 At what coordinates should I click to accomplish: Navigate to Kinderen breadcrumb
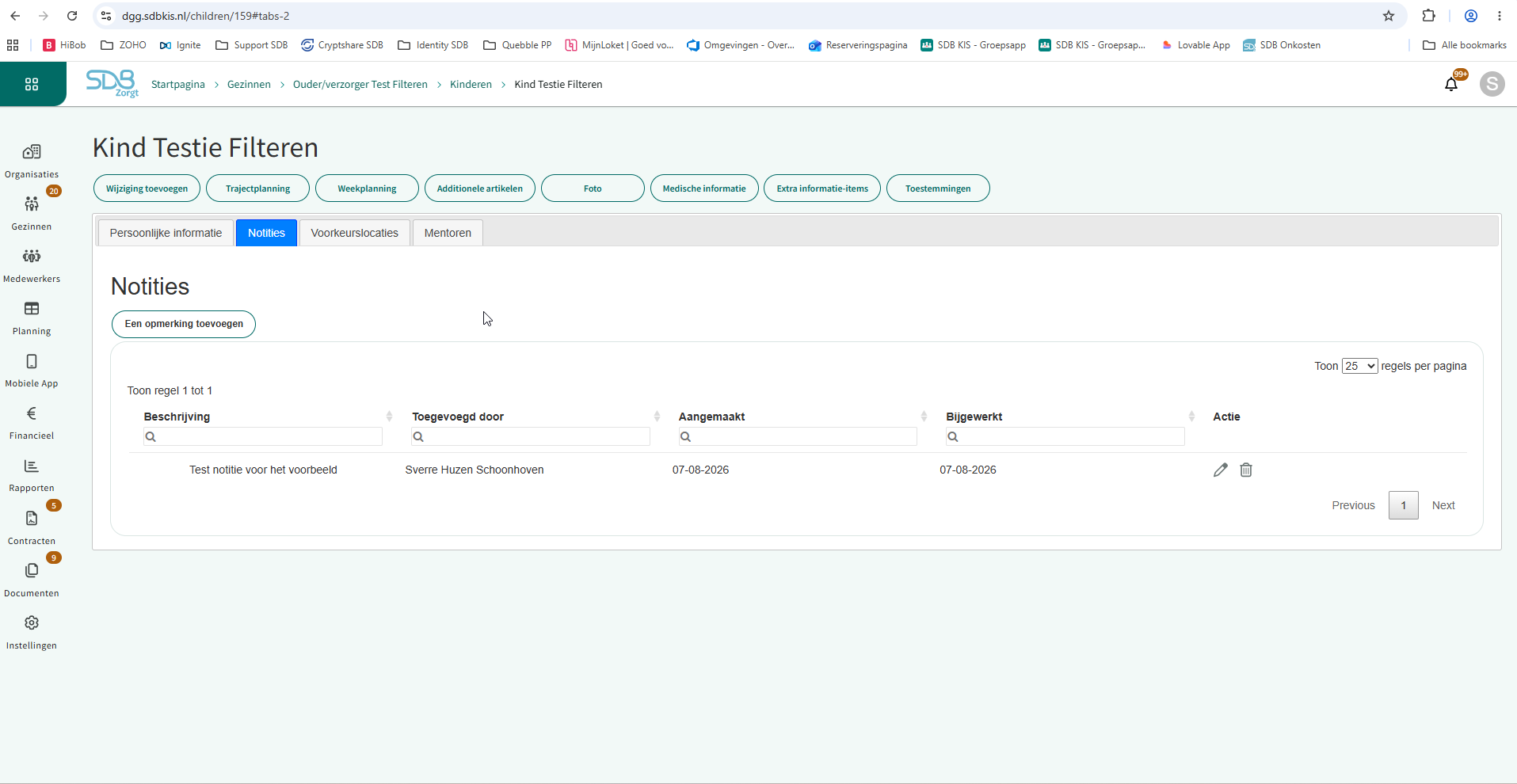click(471, 84)
